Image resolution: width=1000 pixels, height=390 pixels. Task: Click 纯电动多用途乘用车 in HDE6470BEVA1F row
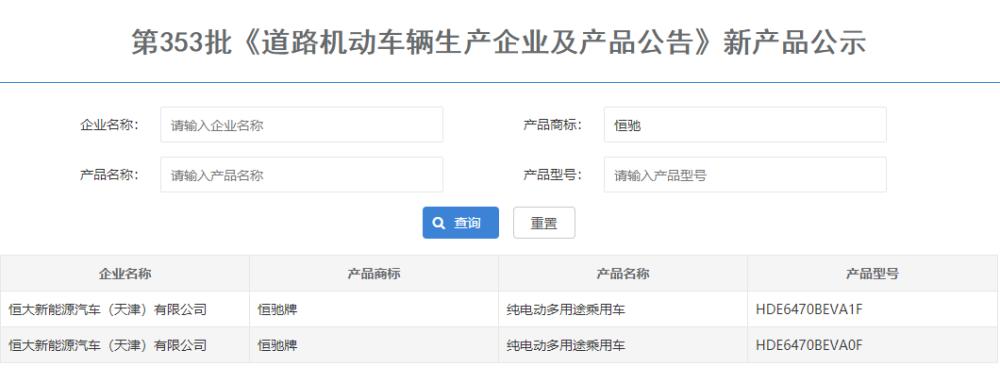coord(566,310)
